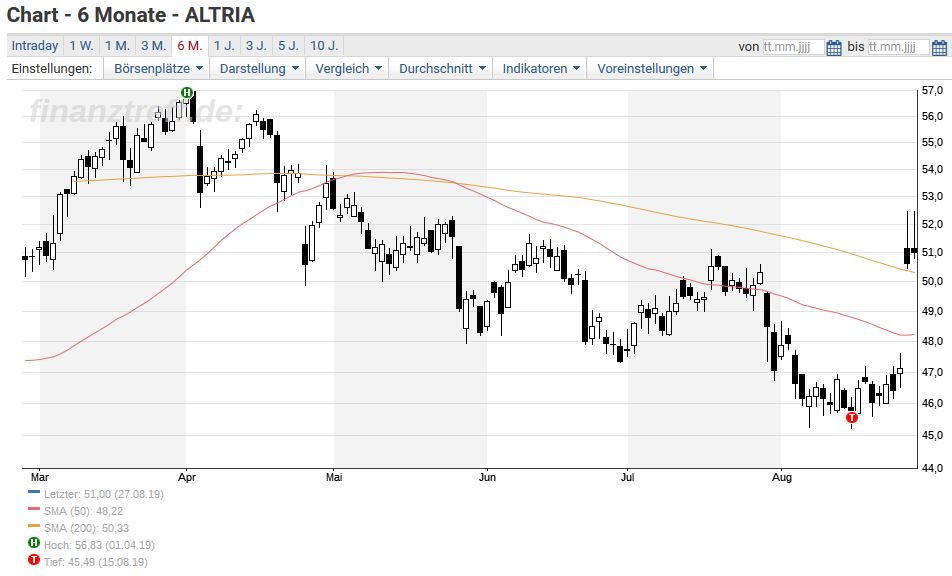952x576 pixels.
Task: Click the red T low marker
Action: point(852,418)
